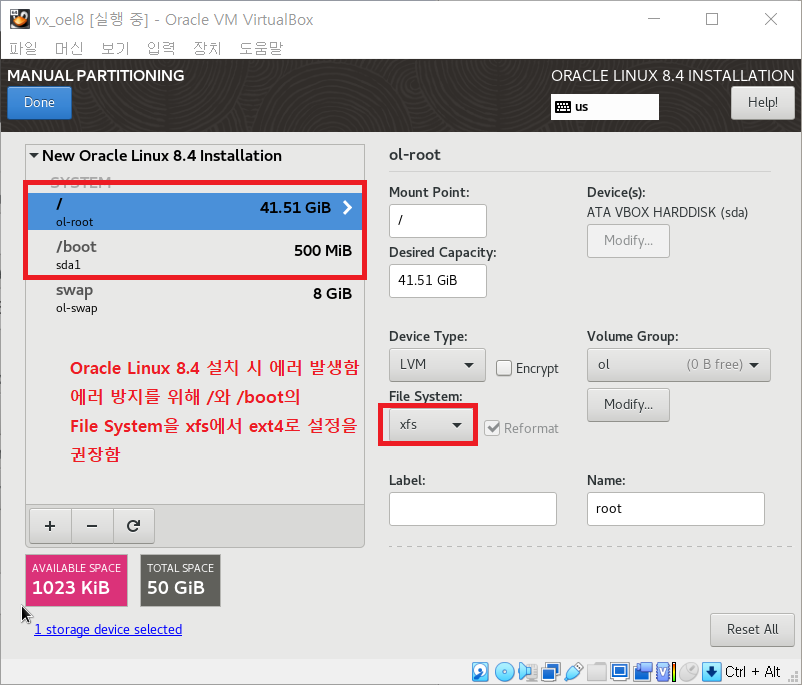The image size is (802, 685).
Task: Click the TOTAL SPACE 50 GiB box
Action: pos(181,581)
